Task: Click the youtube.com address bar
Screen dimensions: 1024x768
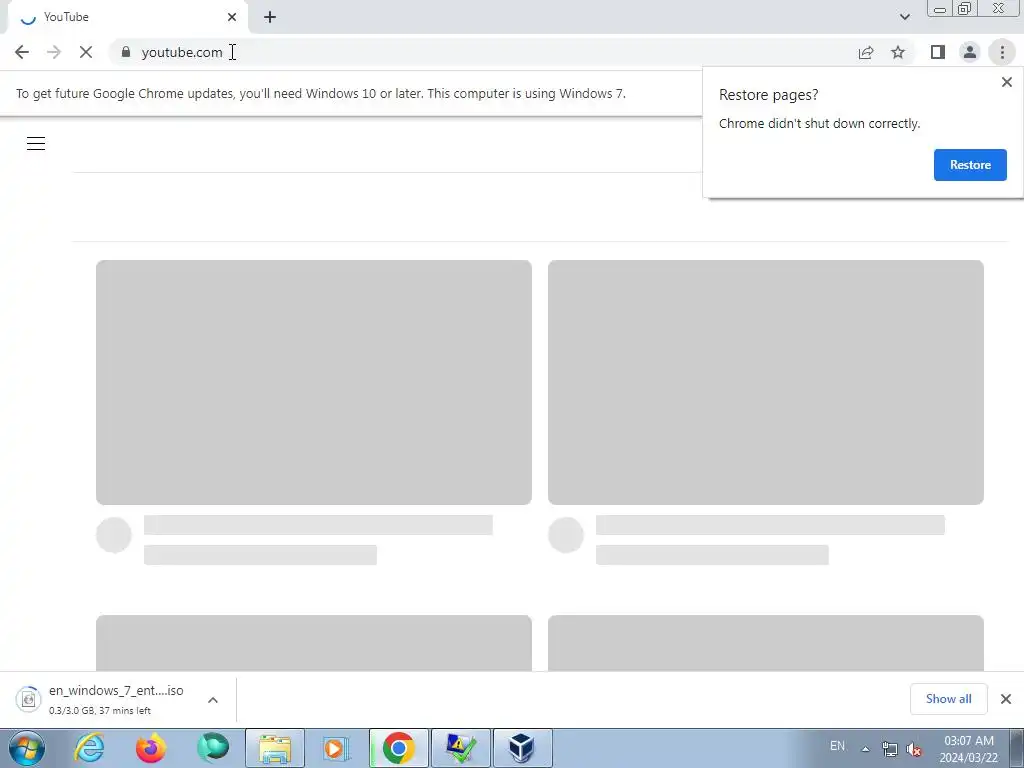Action: 483,52
